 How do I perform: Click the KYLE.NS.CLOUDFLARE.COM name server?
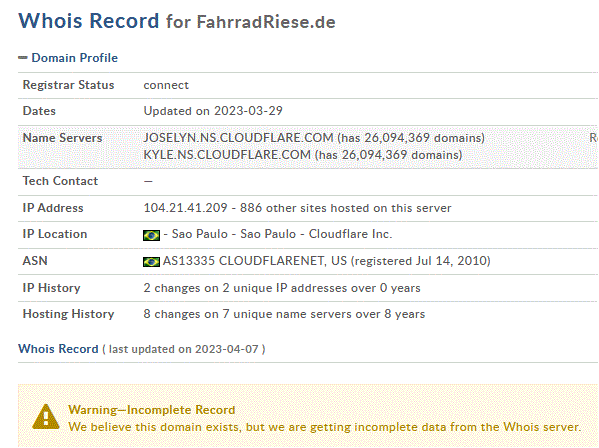227,155
